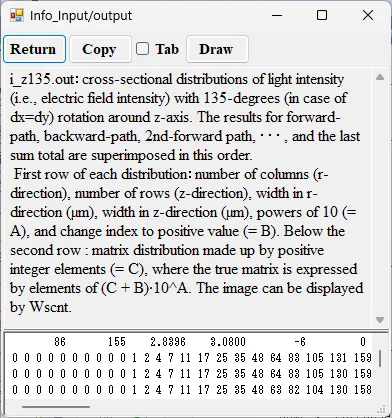Click the Info_Input/output window app icon
The width and height of the screenshot is (392, 418).
coord(16,15)
